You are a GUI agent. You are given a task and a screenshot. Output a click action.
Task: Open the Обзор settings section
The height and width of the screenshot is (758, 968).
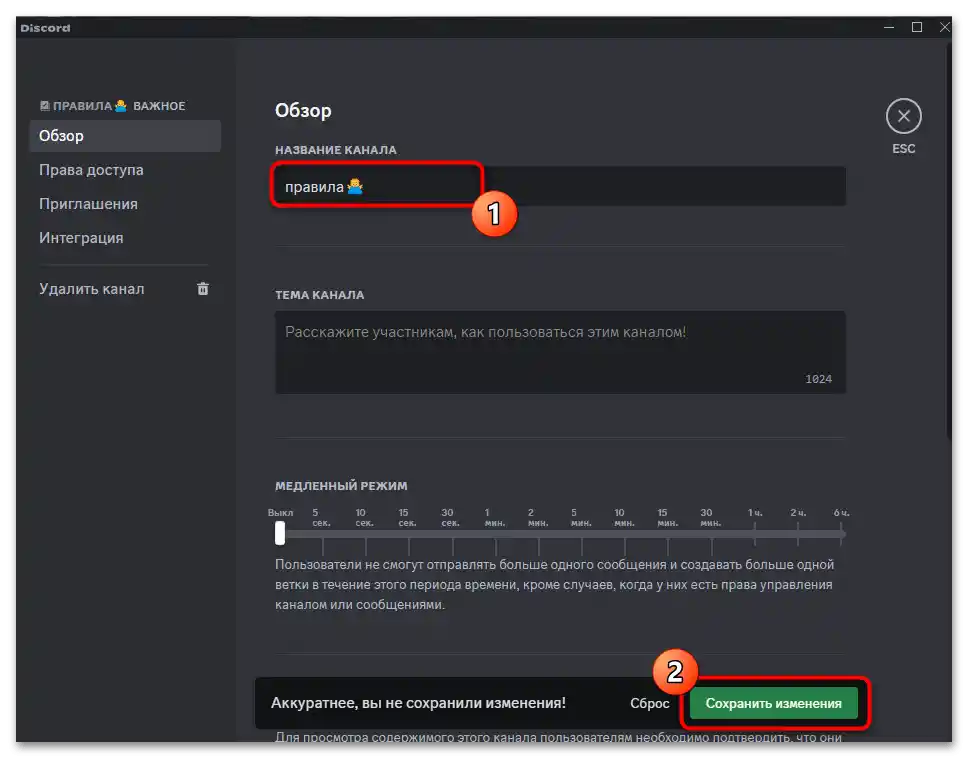125,136
